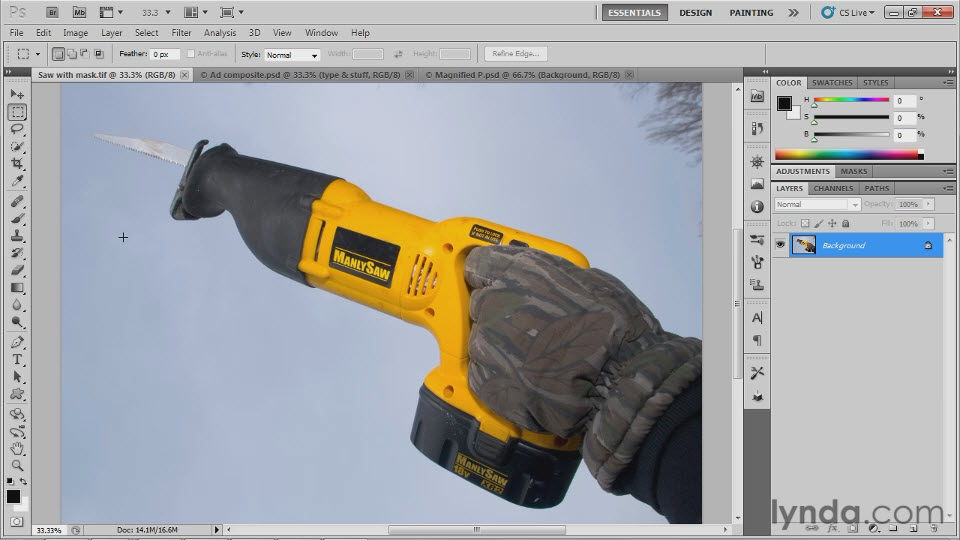Choose Intersect with selection mode
This screenshot has width=960, height=540.
(99, 54)
